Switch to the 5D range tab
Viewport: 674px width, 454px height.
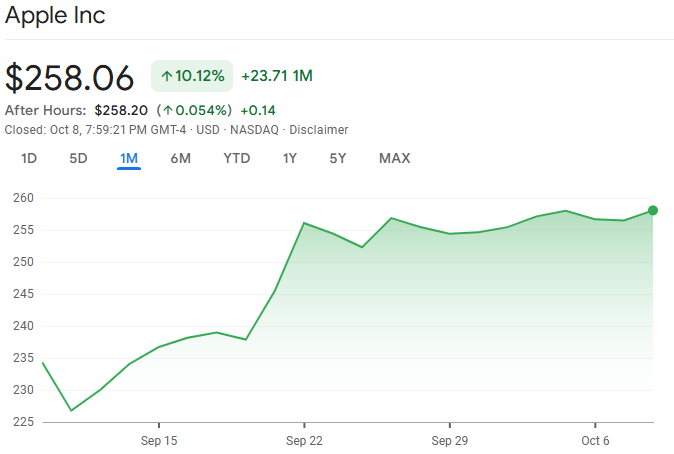(x=78, y=158)
